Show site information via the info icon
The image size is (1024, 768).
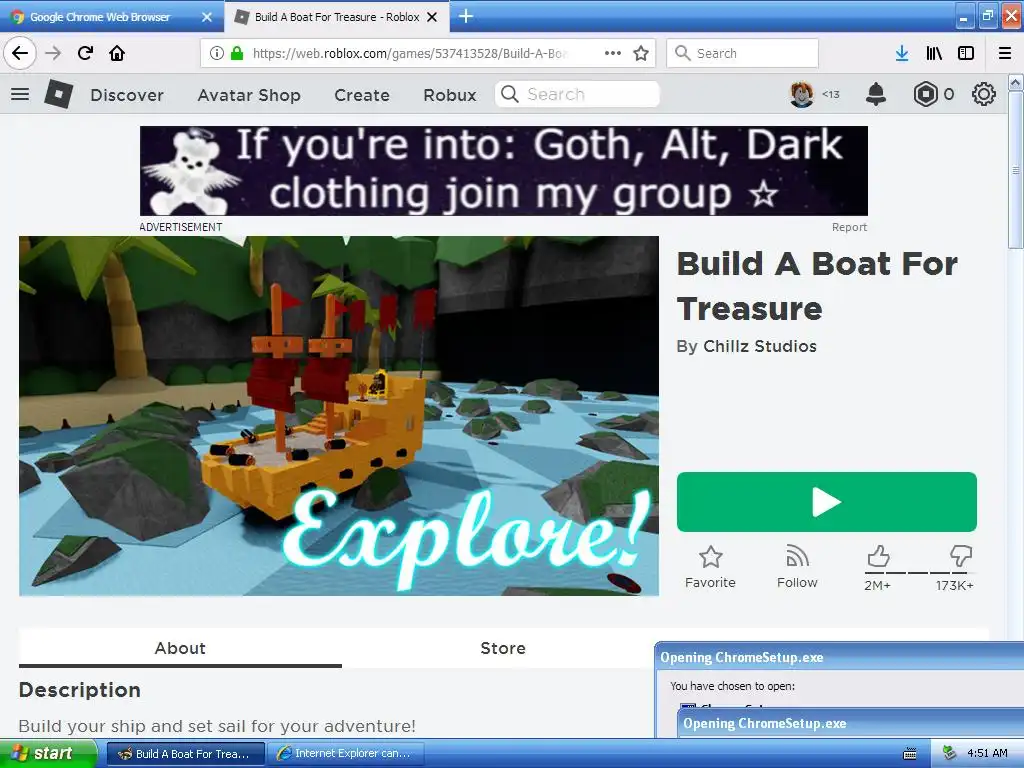coord(217,53)
